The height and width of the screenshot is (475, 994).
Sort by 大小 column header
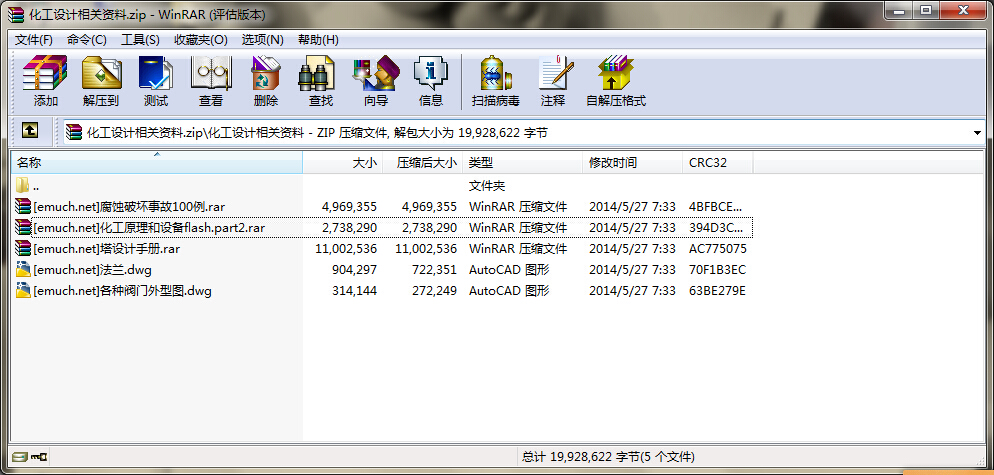tap(342, 163)
